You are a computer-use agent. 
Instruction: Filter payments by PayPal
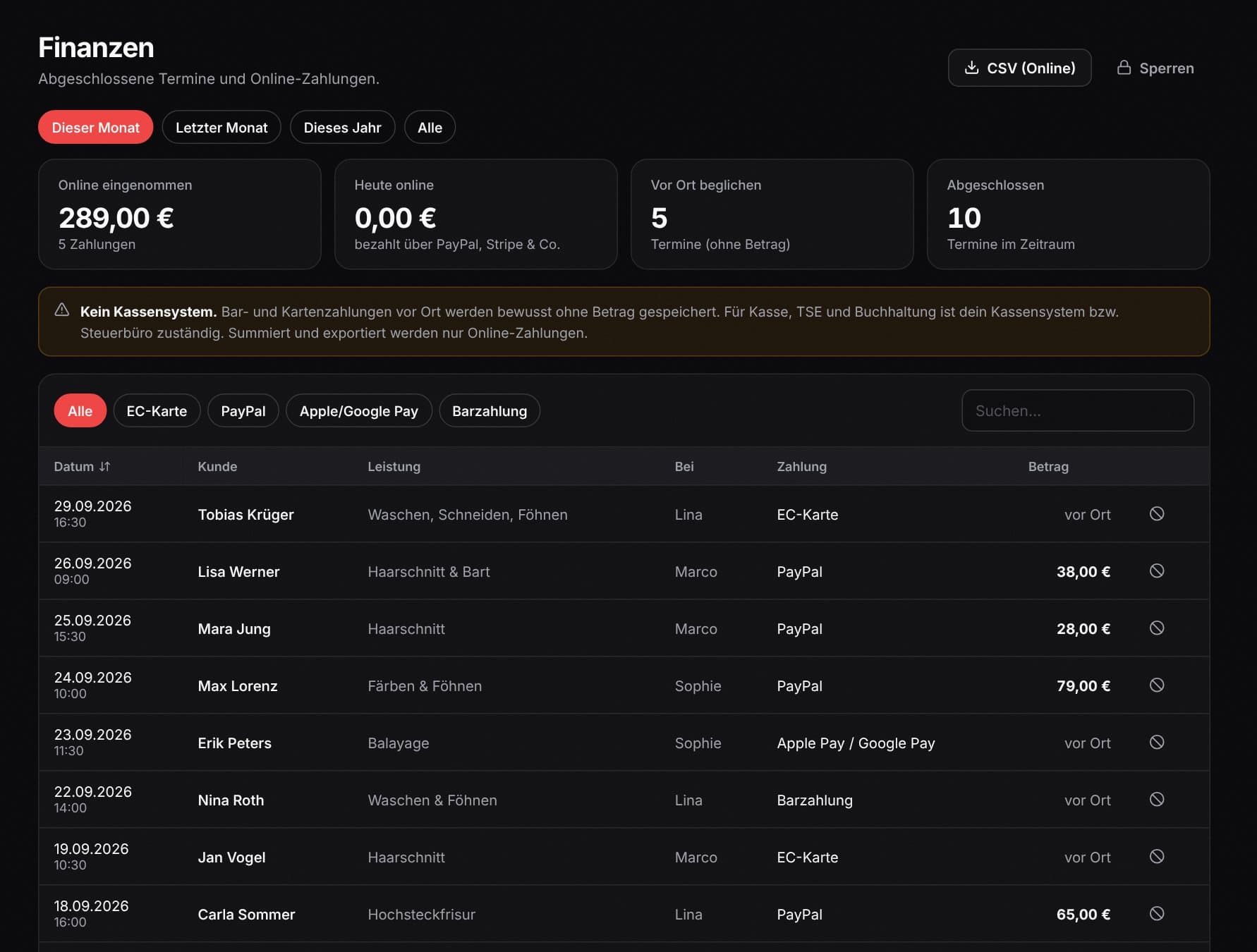(243, 410)
